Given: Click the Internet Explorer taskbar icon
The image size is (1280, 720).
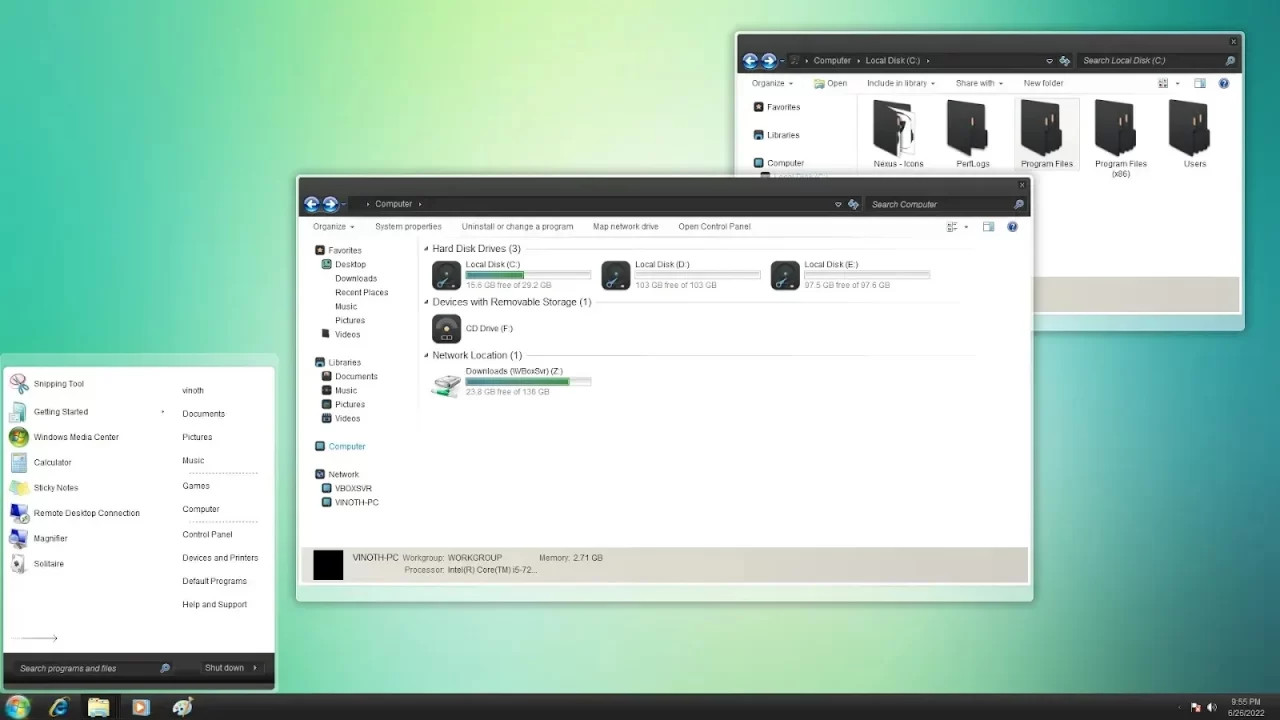Looking at the screenshot, I should [x=59, y=707].
